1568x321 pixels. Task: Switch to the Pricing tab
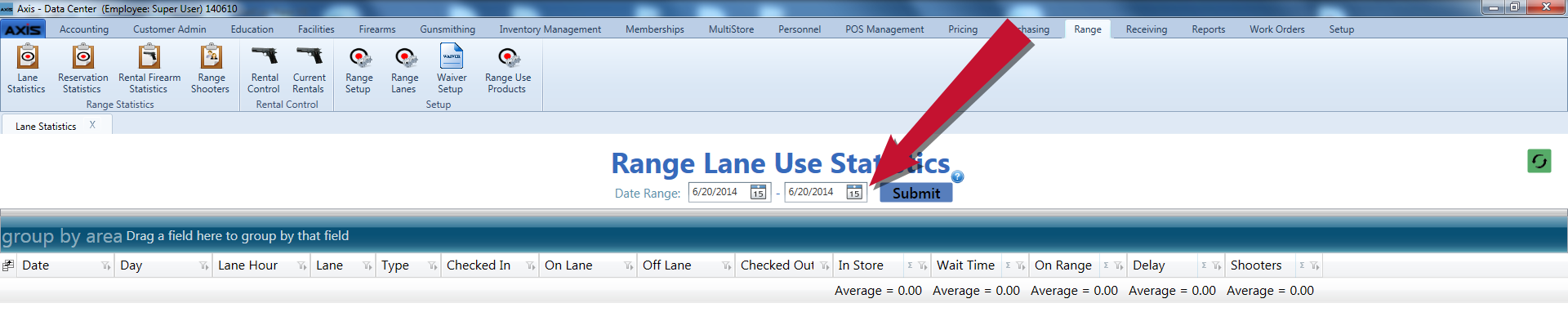pyautogui.click(x=963, y=29)
